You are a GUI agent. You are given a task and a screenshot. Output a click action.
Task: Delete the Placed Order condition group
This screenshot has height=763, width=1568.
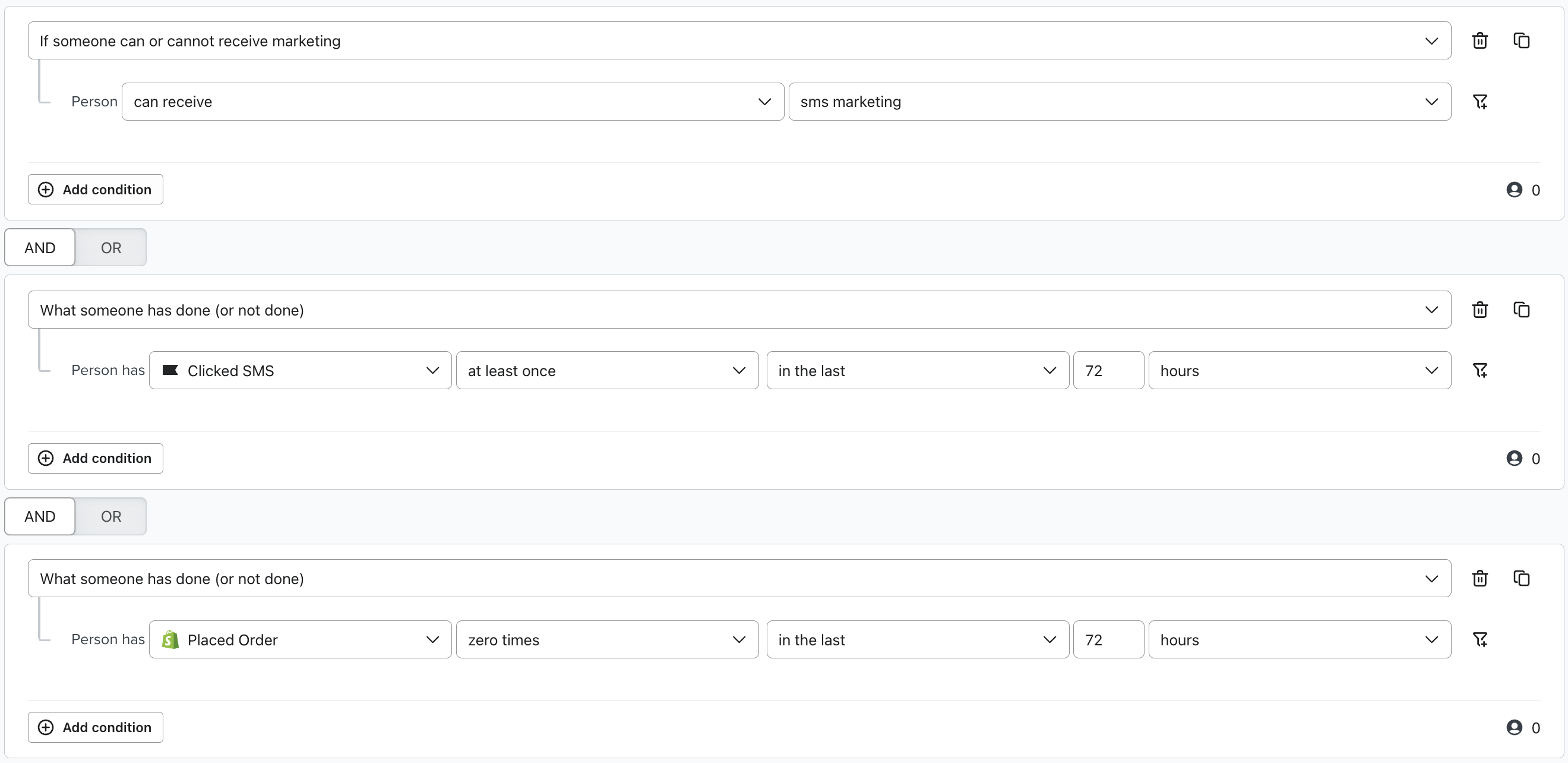(1480, 579)
